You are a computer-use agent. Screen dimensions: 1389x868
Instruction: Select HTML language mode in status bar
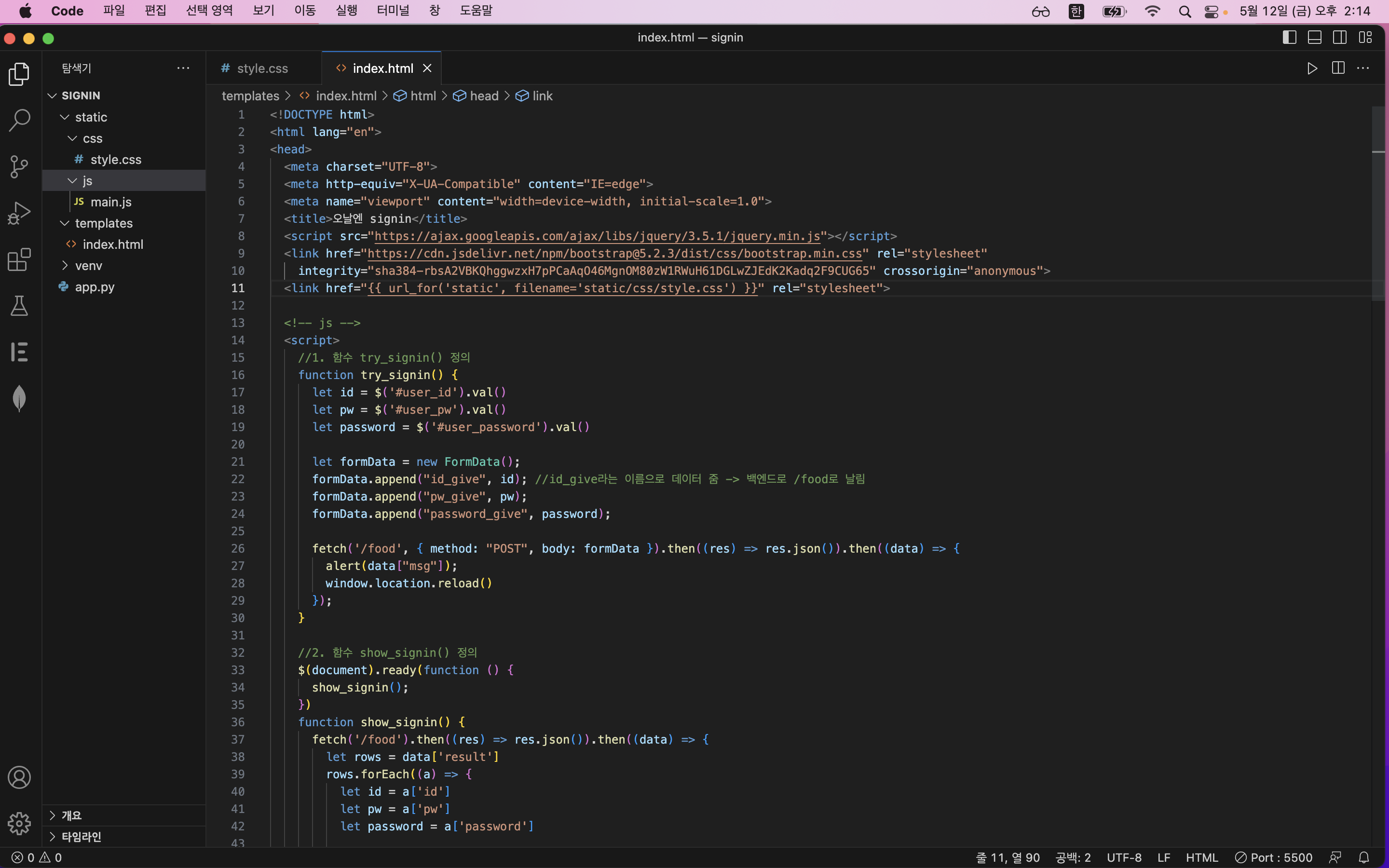pos(1201,858)
